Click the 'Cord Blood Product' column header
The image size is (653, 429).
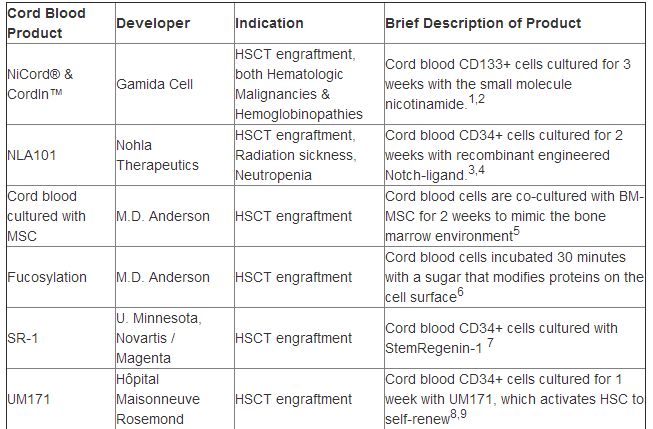coord(47,23)
